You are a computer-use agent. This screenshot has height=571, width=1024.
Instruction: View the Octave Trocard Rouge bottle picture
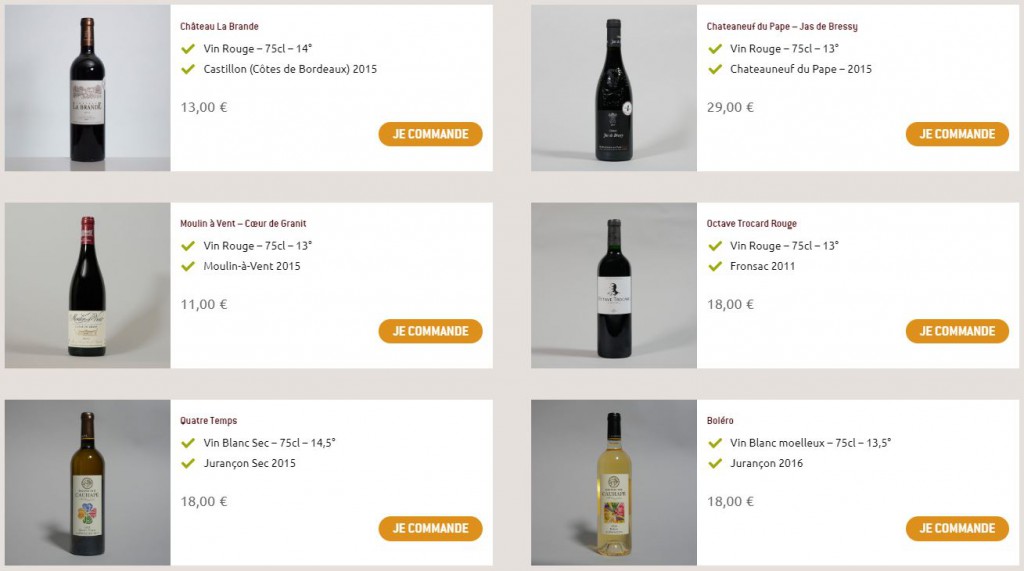(613, 286)
